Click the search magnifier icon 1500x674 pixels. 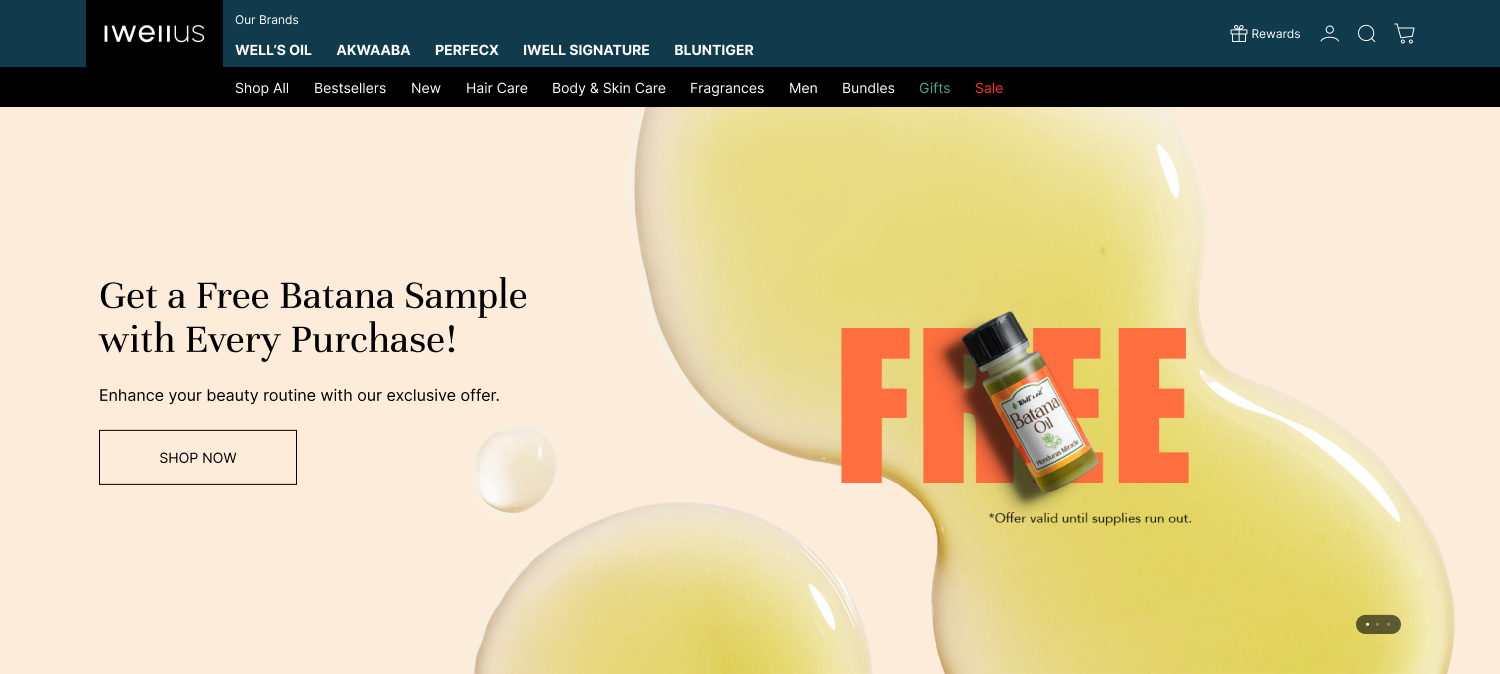(x=1367, y=34)
